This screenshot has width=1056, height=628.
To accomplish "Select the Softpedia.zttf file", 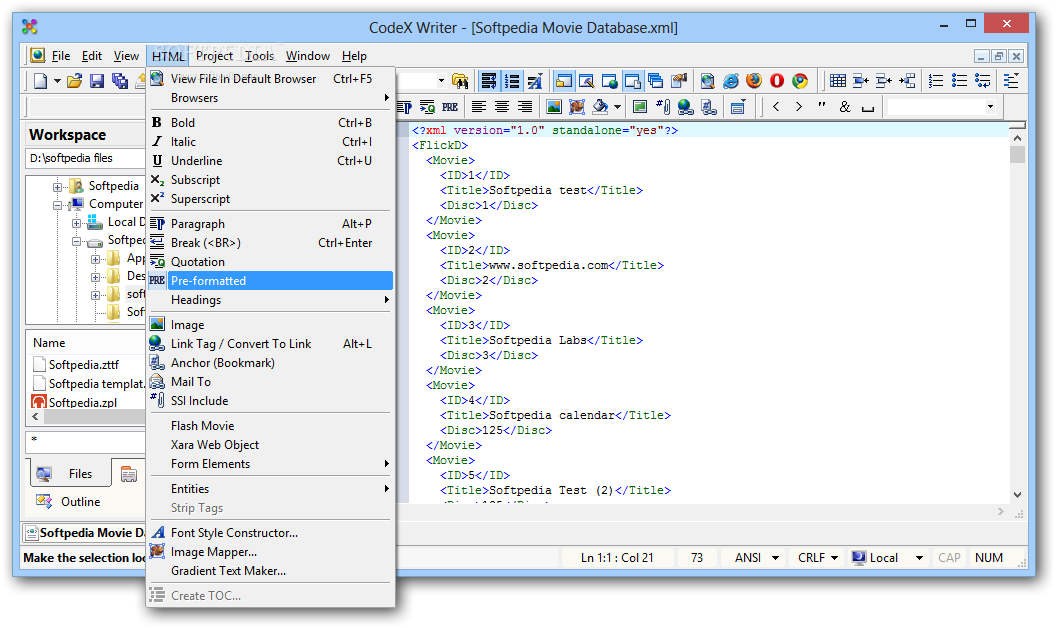I will pyautogui.click(x=84, y=365).
